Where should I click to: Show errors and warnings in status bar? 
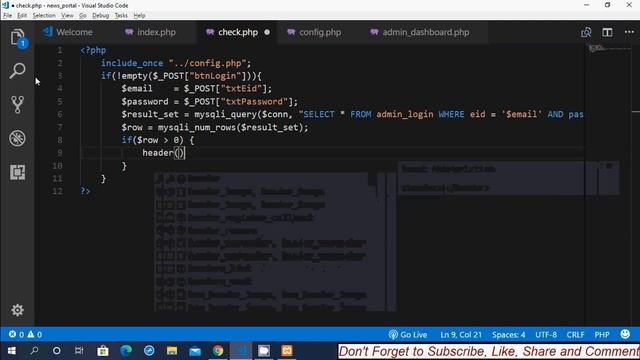tap(25, 335)
